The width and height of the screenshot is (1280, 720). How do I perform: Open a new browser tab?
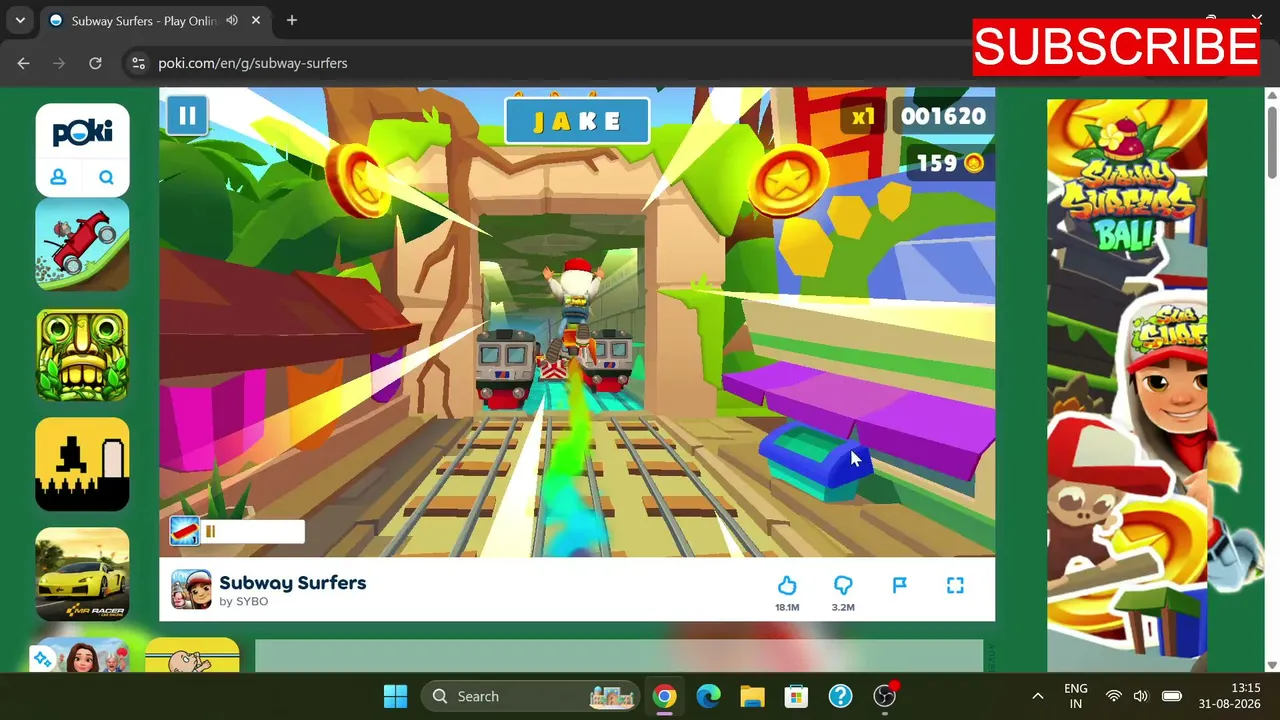point(291,20)
